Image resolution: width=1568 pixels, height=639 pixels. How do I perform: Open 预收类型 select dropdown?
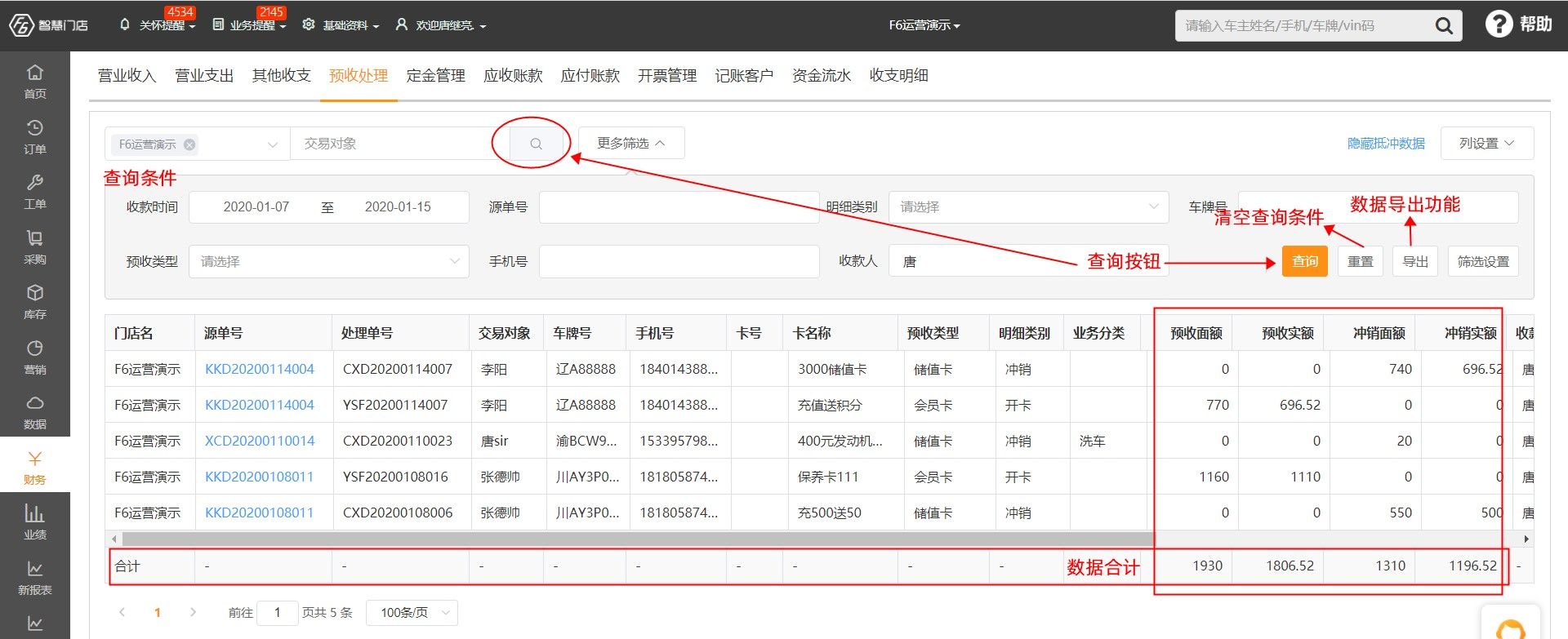pos(329,261)
